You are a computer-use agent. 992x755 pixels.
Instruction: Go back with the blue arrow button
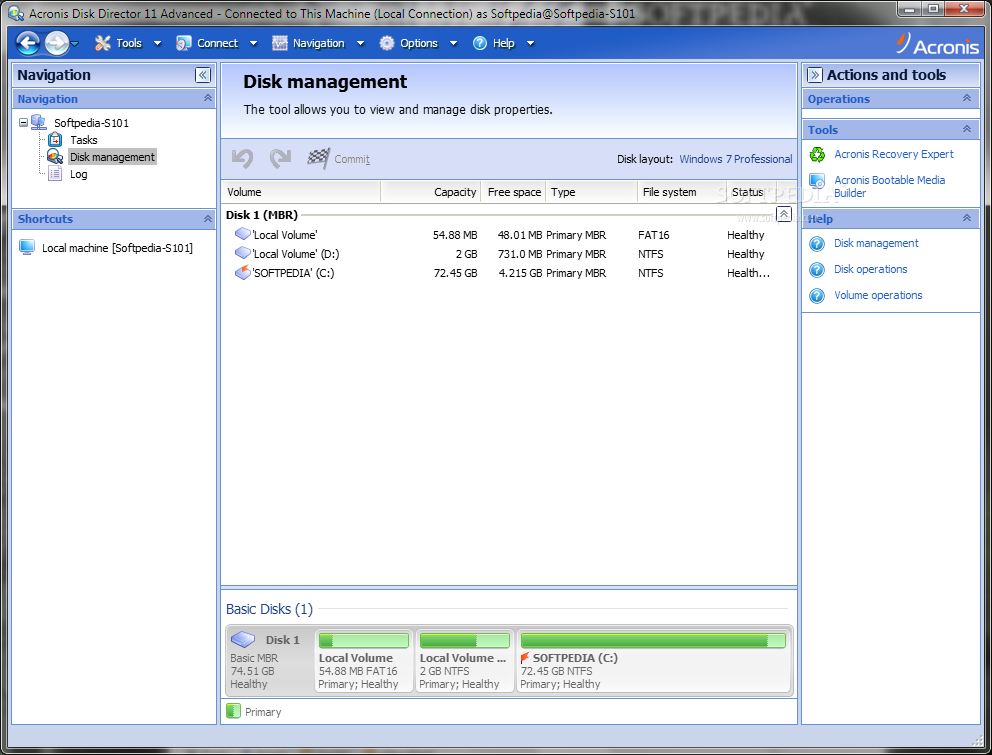tap(28, 43)
